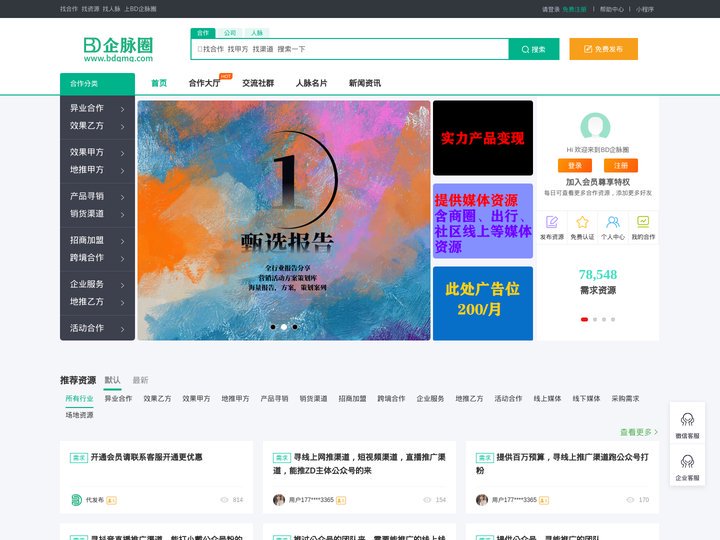720x540 pixels.
Task: Expand 地推甲方 category arrow
Action: [x=123, y=171]
